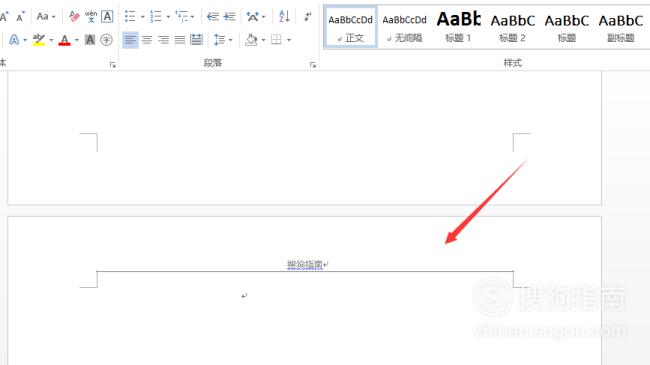The image size is (650, 365).
Task: Toggle character shading icon
Action: (x=90, y=40)
